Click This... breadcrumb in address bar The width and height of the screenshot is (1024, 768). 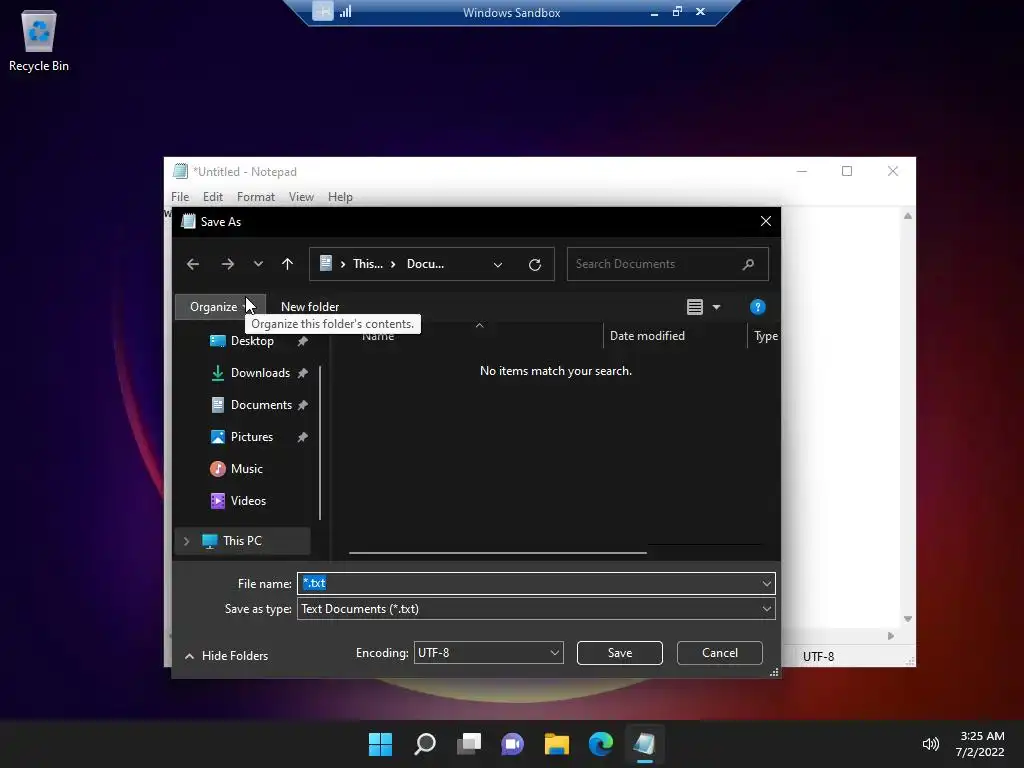pos(368,264)
